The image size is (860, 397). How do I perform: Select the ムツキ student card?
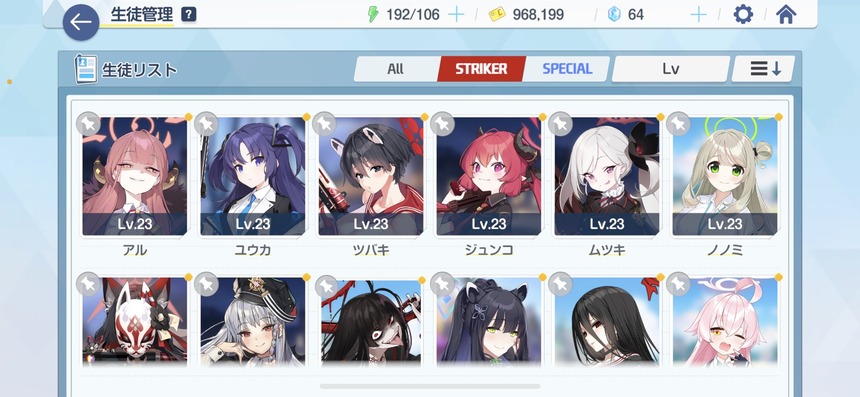pos(607,186)
